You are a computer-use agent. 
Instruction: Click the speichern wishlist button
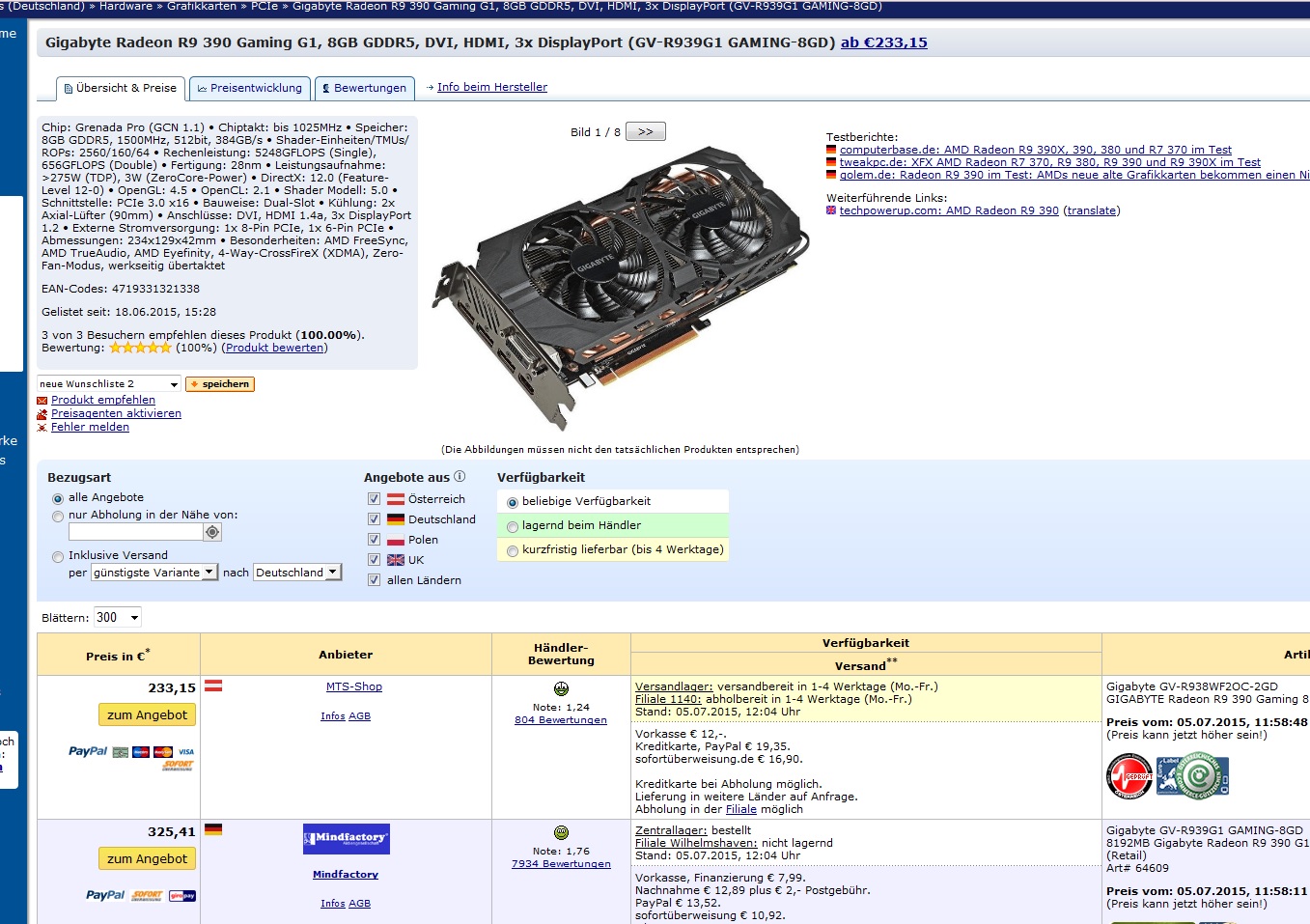pos(220,384)
